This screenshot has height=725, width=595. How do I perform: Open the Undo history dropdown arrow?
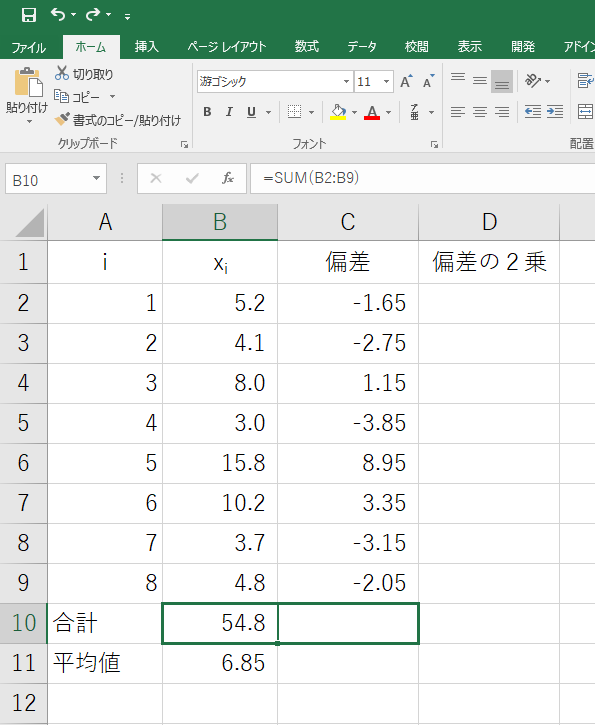(x=74, y=15)
